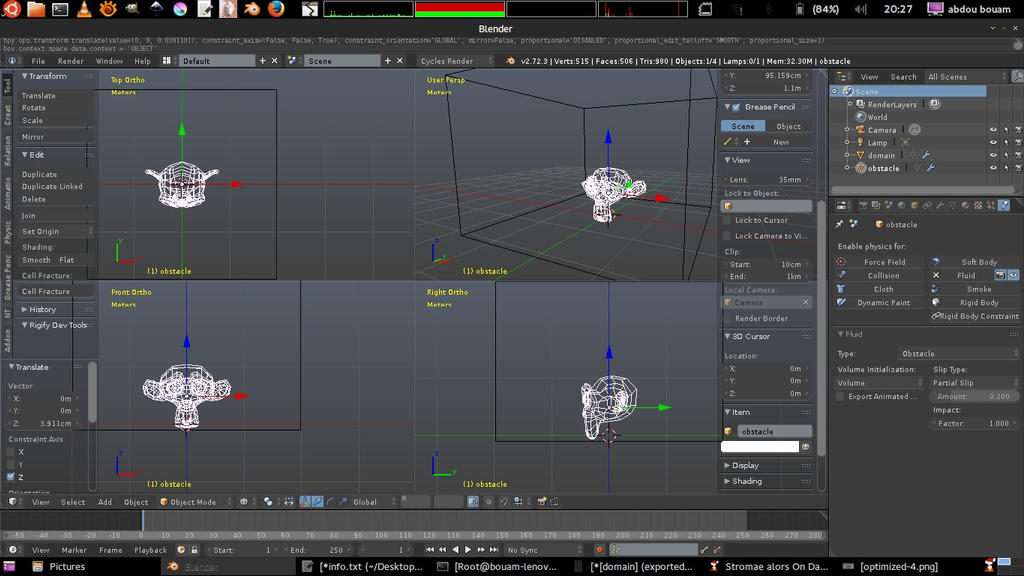The width and height of the screenshot is (1024, 576).
Task: Enable Lock Camera to View checkbox
Action: pos(728,236)
